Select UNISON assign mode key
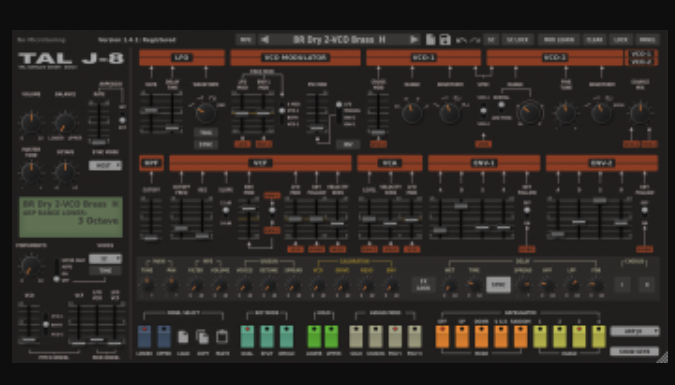This screenshot has height=385, width=675. [x=375, y=336]
